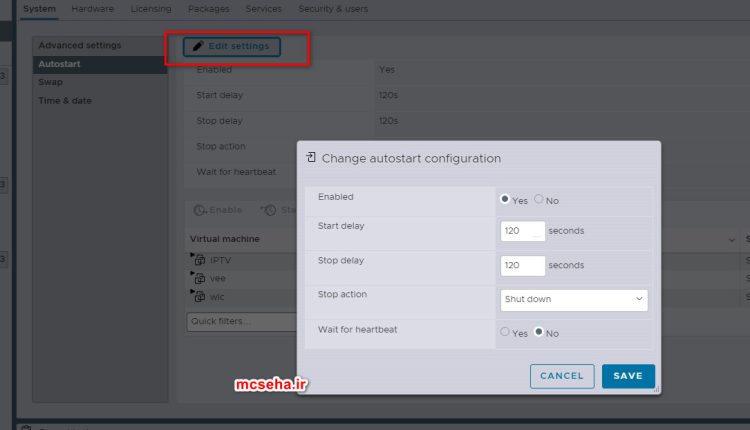Open the Stop action dropdown
Screen dimensions: 750x430
point(573,299)
